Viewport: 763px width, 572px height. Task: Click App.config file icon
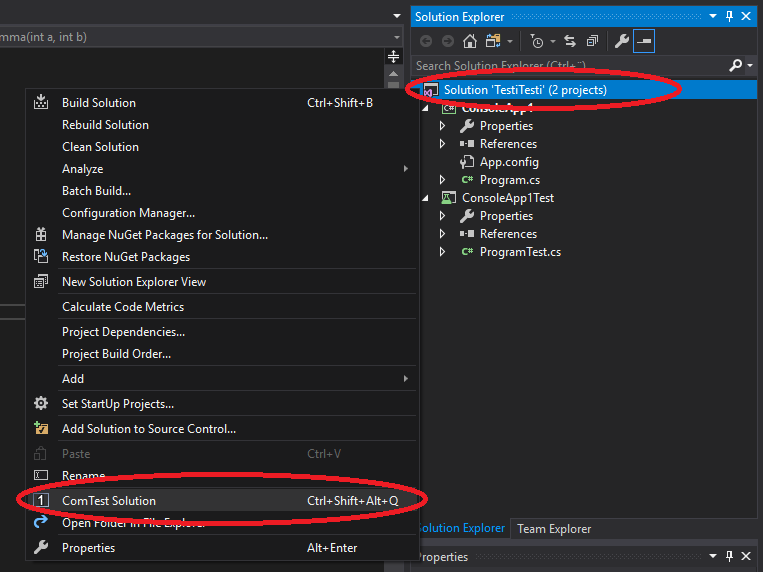pos(467,162)
